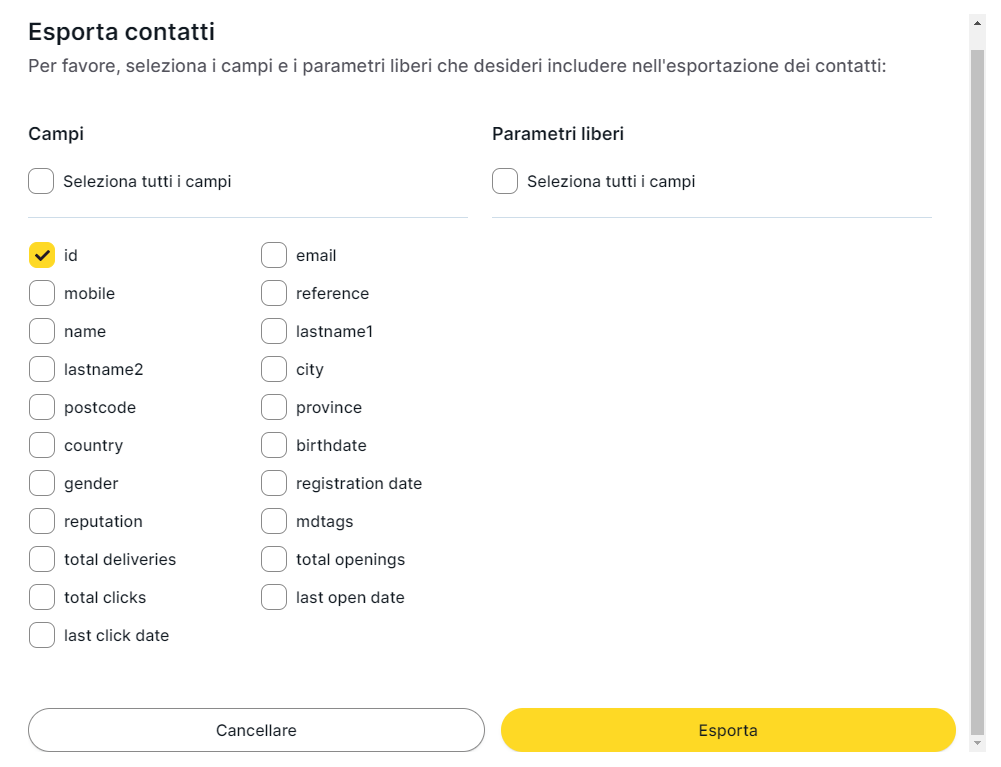This screenshot has height=767, width=1001.
Task: Select all fields under Parametri liberi
Action: pyautogui.click(x=505, y=182)
